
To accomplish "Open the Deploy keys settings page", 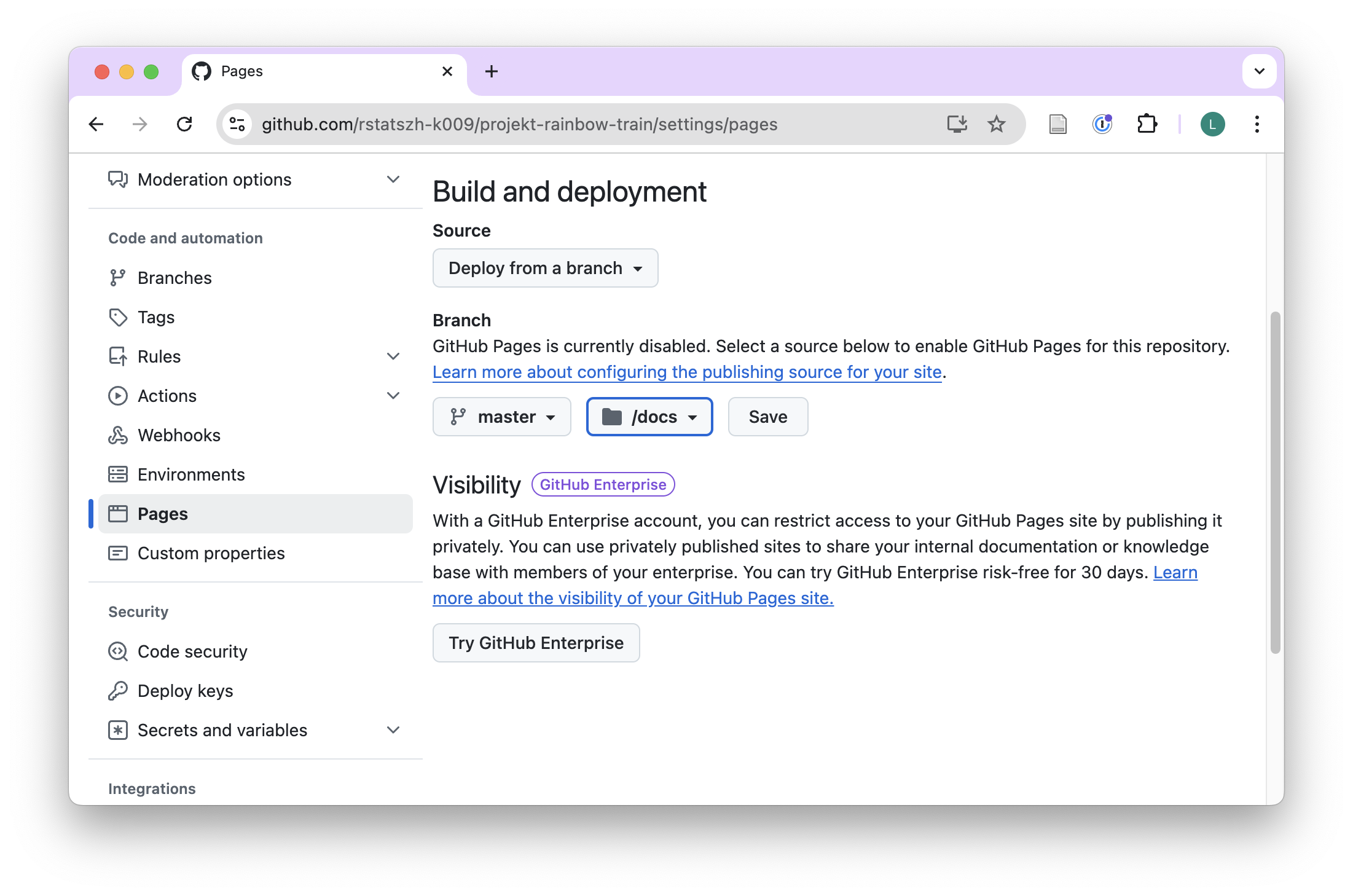I will [256, 691].
